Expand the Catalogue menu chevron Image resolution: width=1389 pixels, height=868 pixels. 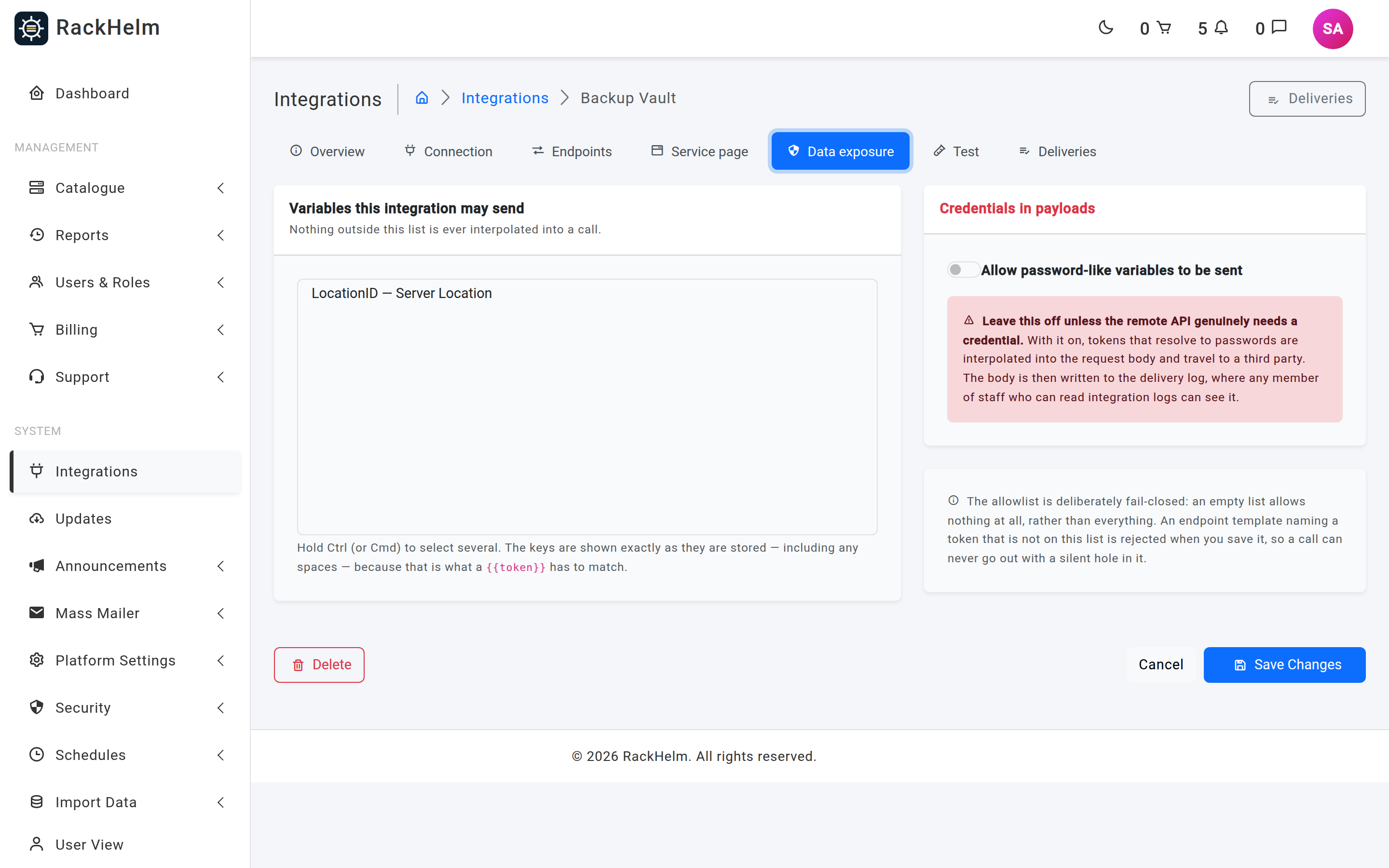(220, 188)
